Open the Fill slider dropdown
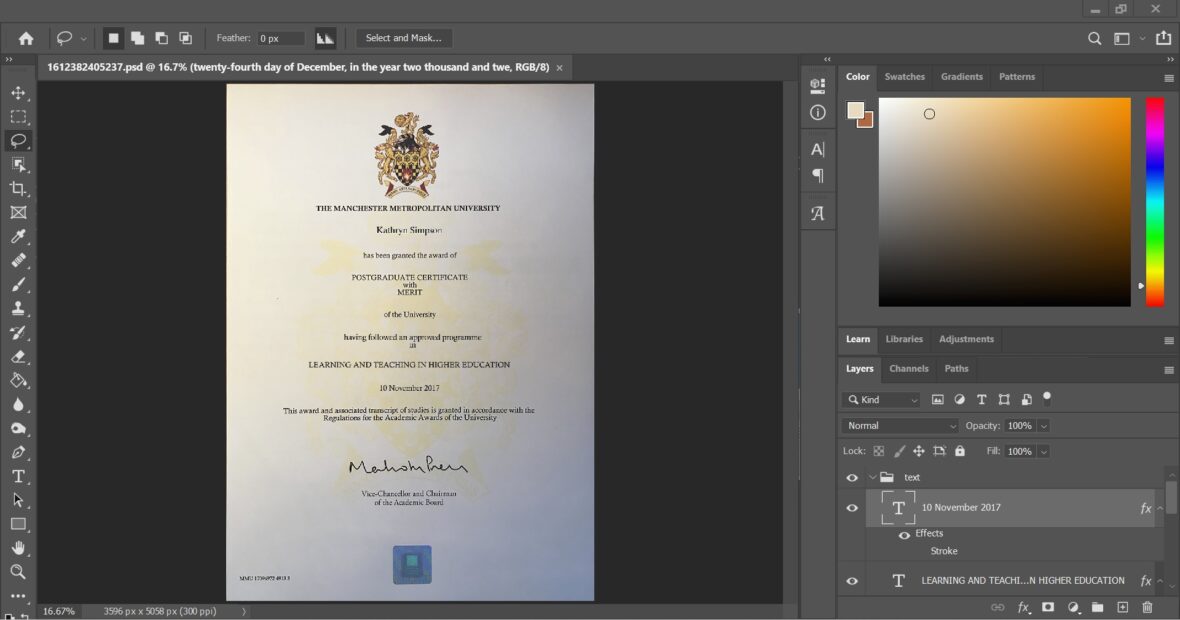Screen dimensions: 1180x620 1044,451
